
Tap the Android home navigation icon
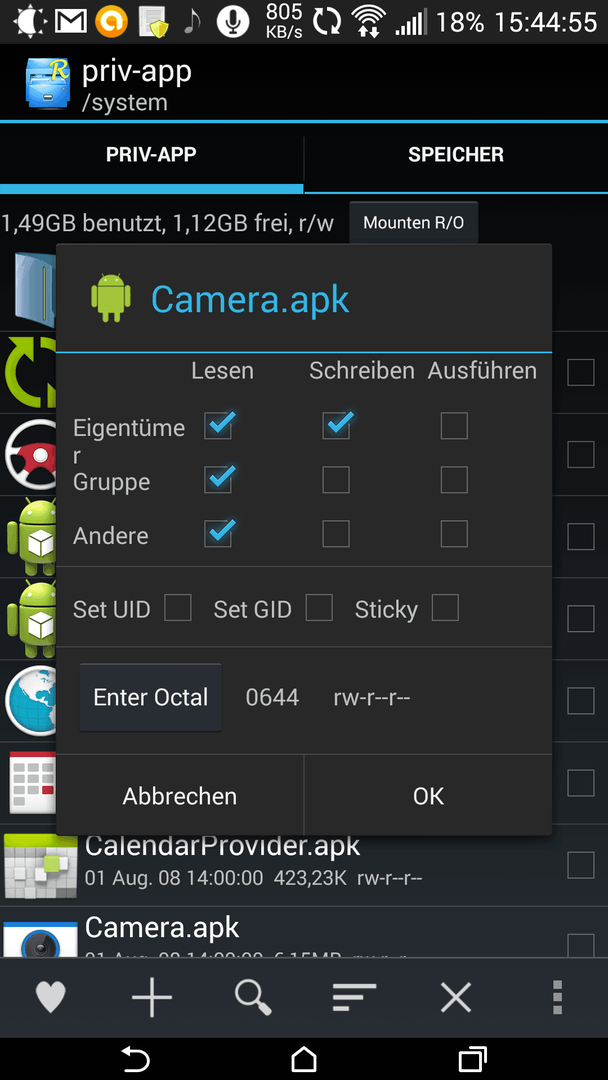(x=304, y=1057)
